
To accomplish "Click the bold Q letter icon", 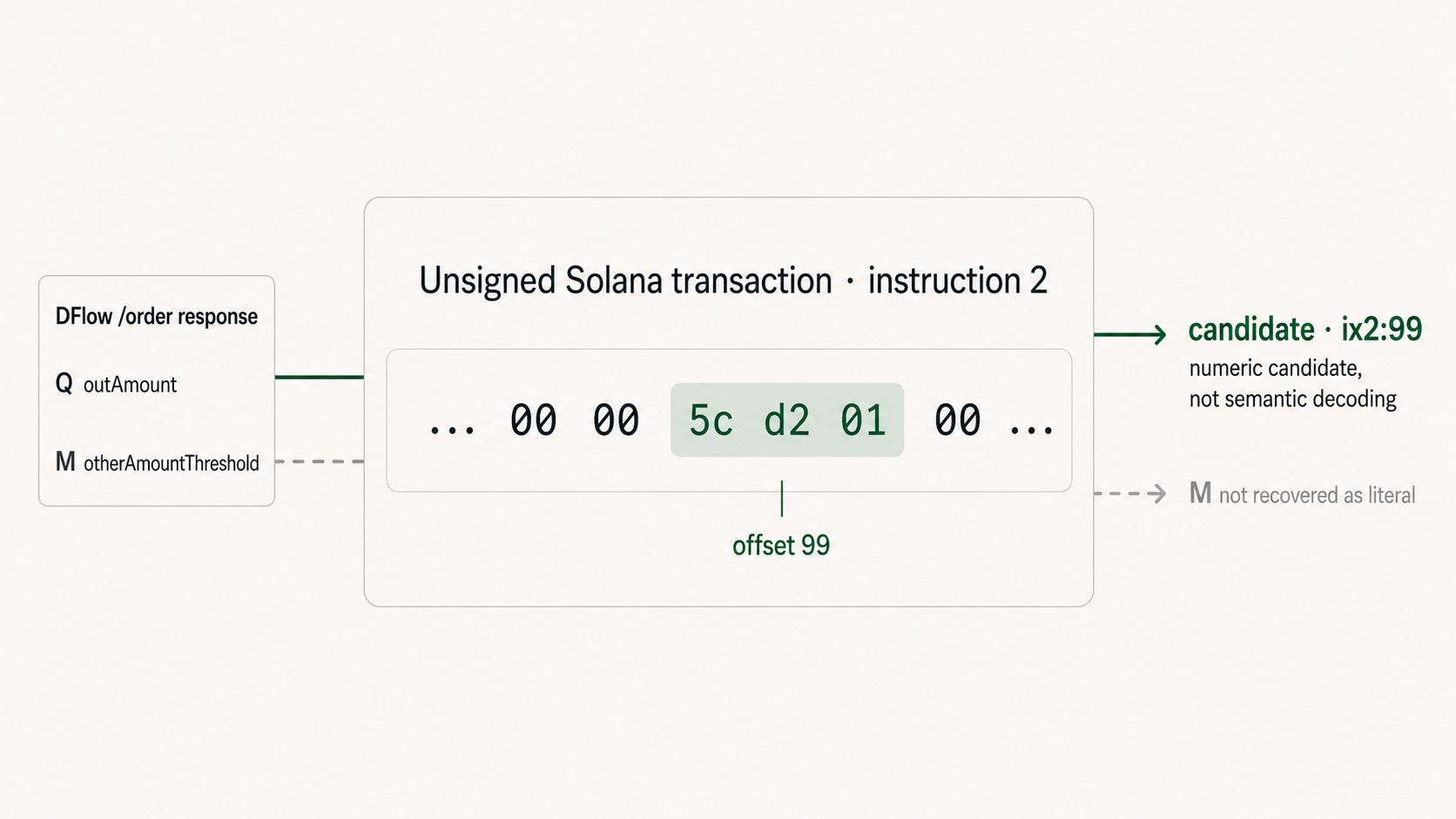I will [x=64, y=383].
